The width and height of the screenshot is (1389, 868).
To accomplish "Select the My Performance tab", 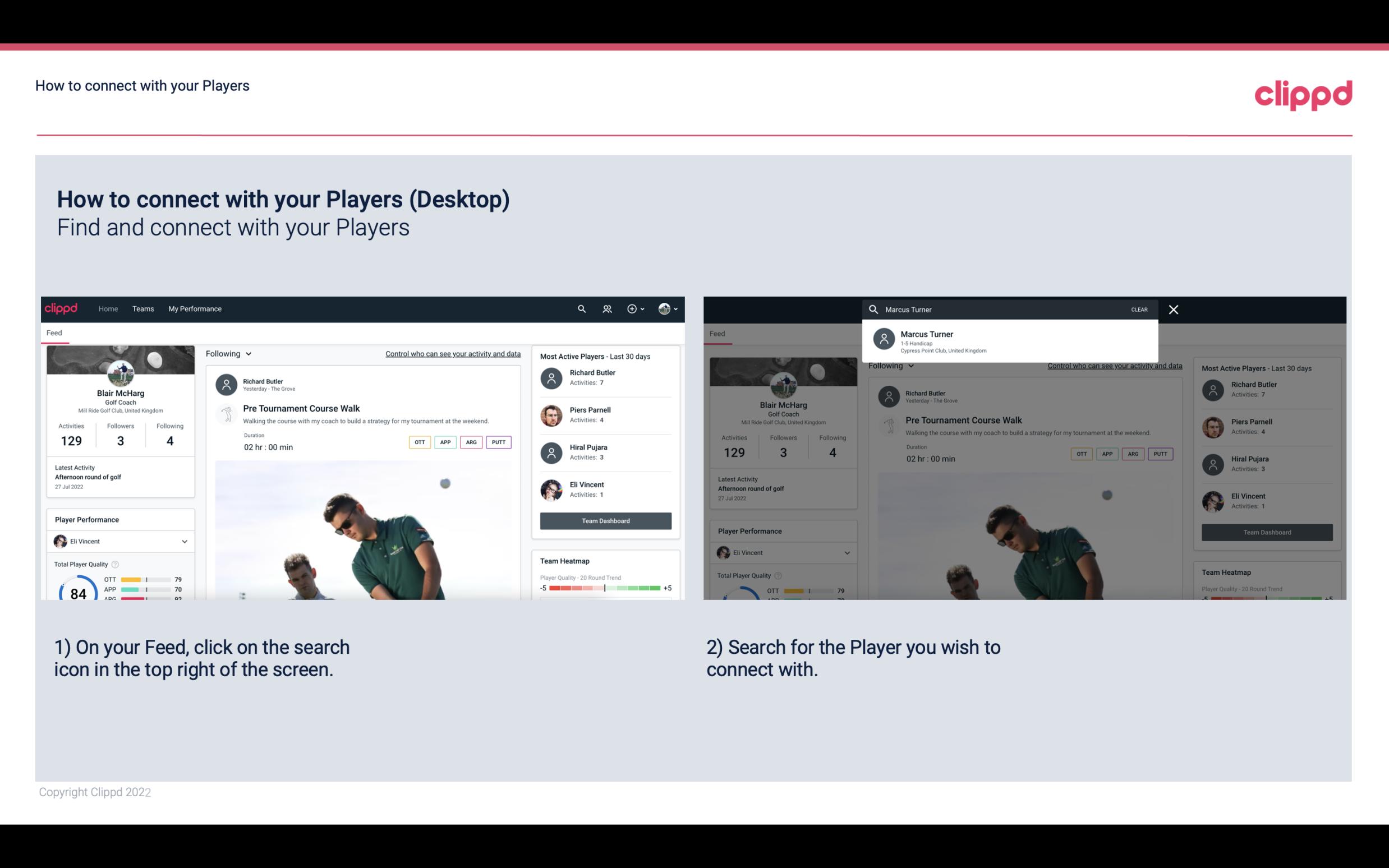I will click(194, 308).
